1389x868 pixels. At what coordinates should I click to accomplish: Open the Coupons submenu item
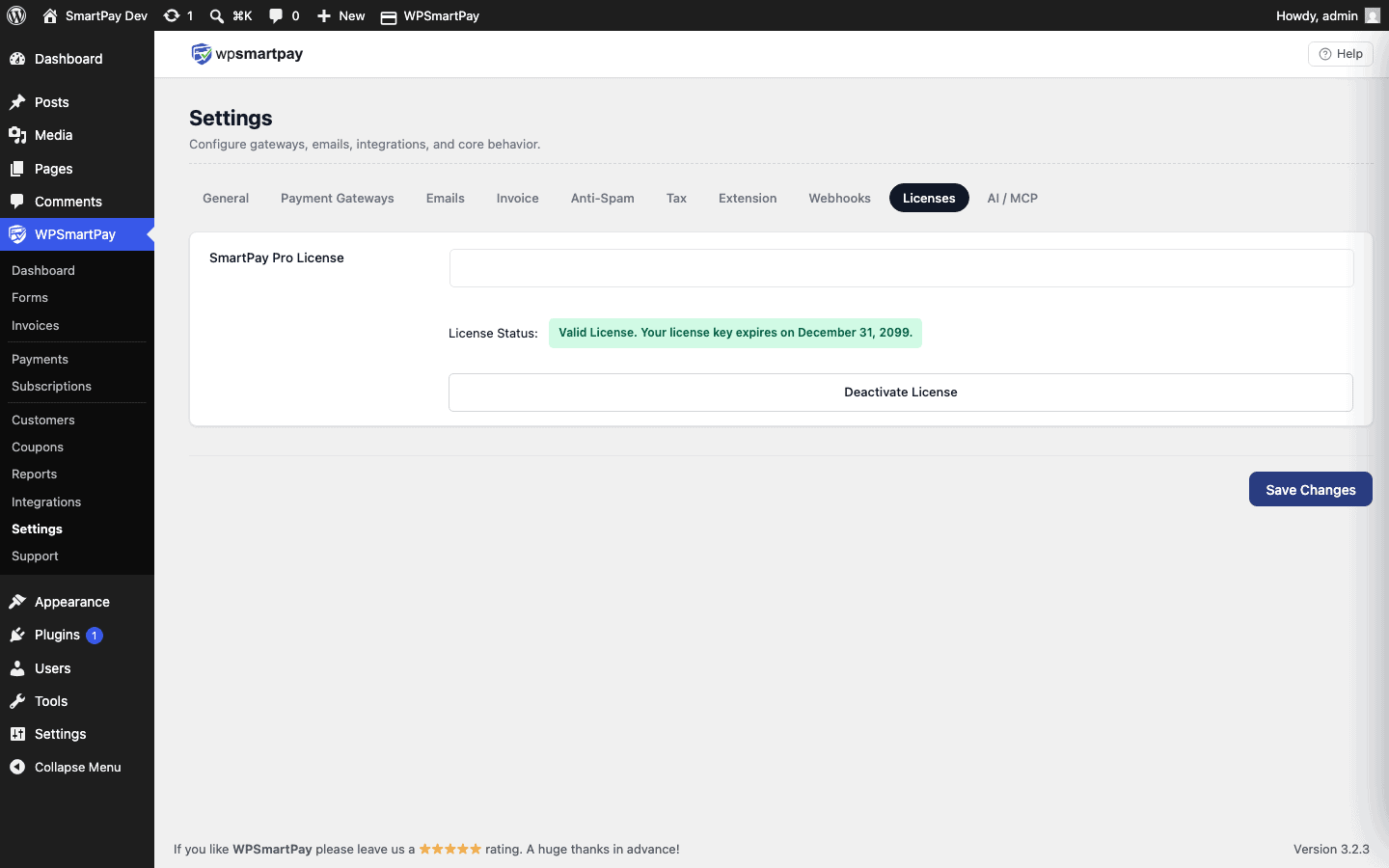(x=38, y=448)
